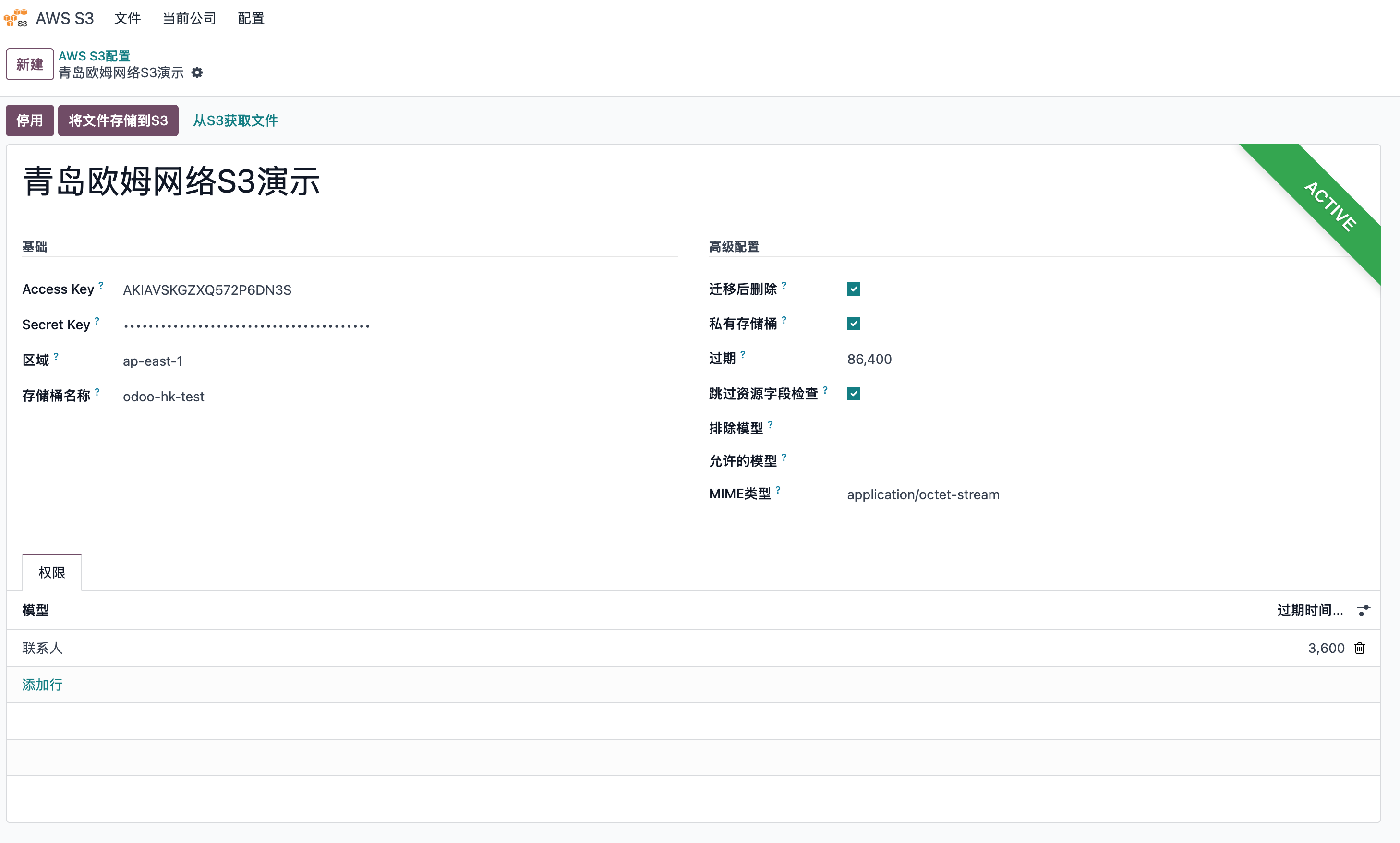Viewport: 1400px width, 843px height.
Task: Open column options adjust icon in 权限 table
Action: point(1364,611)
